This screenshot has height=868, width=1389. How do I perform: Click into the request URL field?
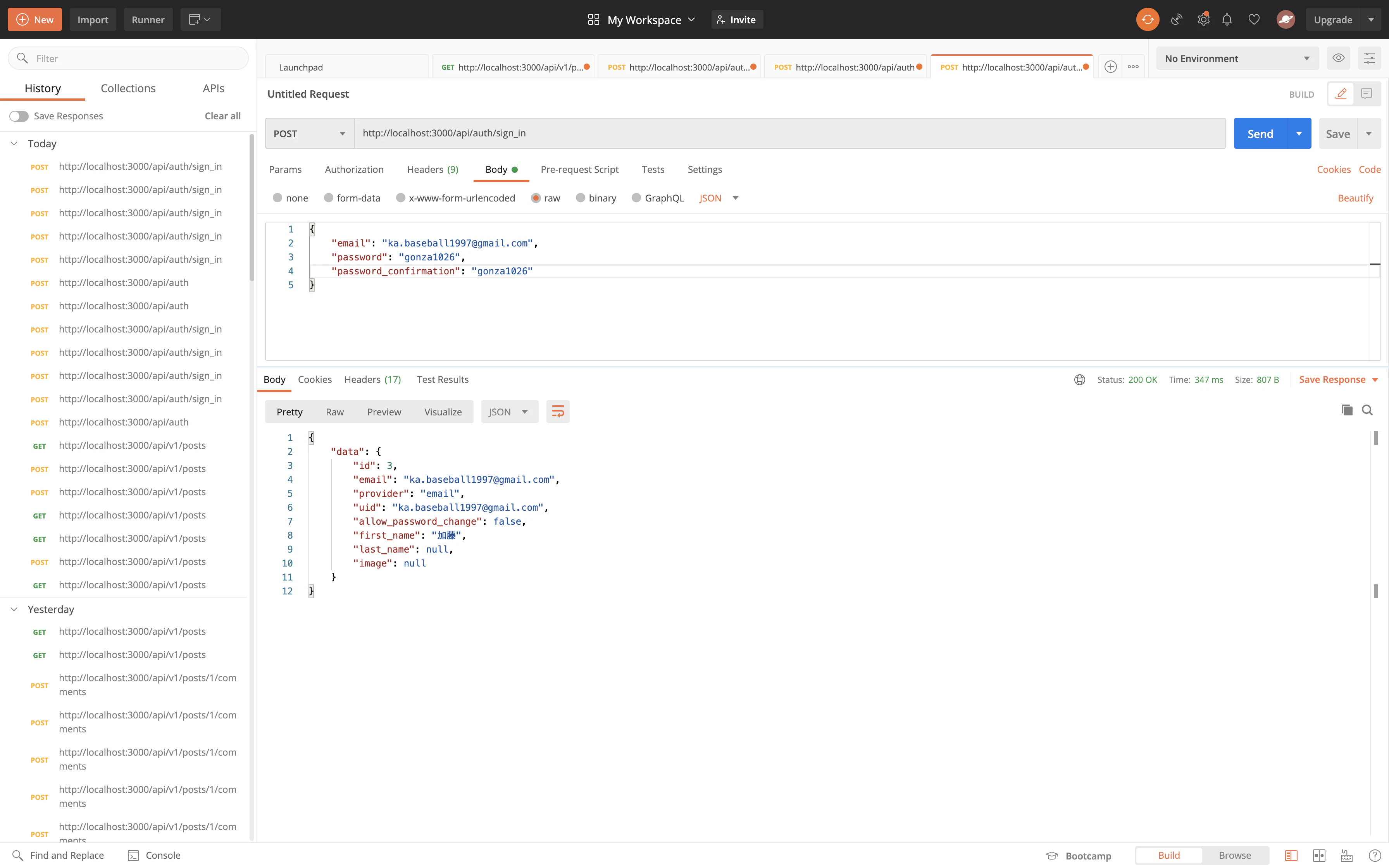pyautogui.click(x=789, y=133)
